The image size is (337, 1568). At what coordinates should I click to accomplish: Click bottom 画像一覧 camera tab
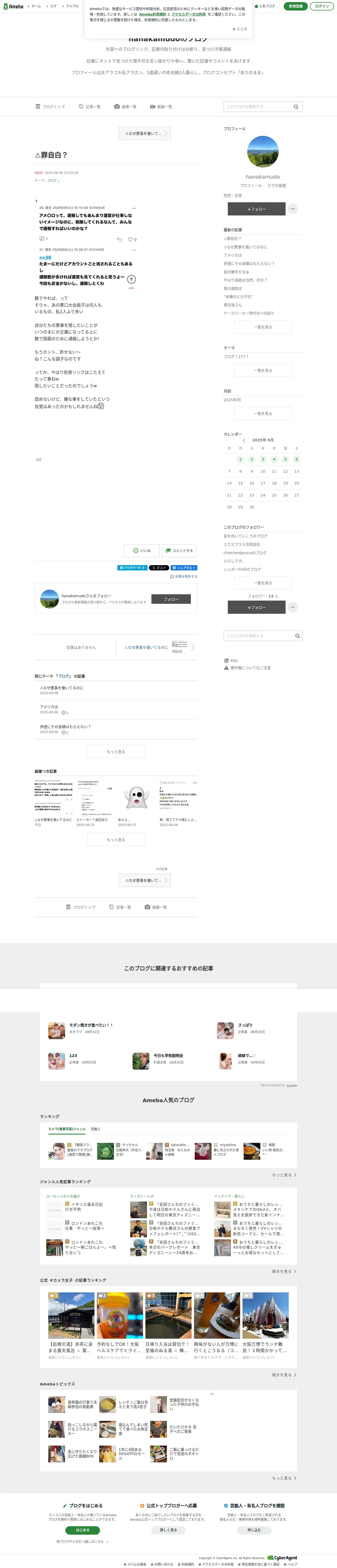point(156,907)
